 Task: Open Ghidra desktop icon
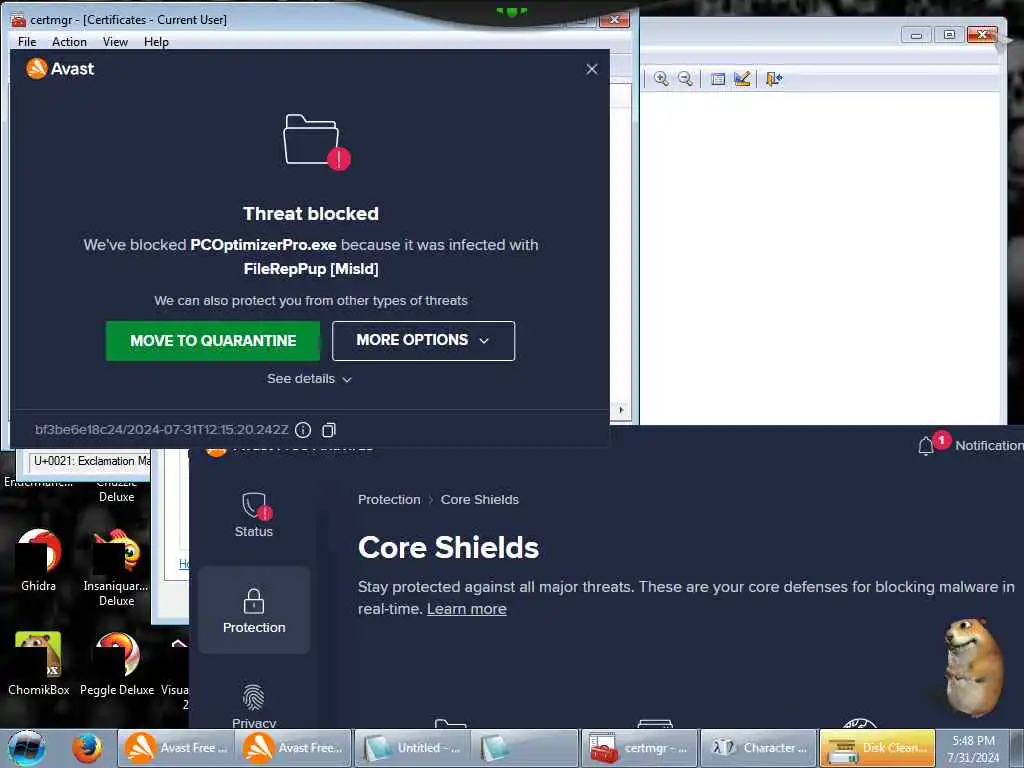pos(39,560)
